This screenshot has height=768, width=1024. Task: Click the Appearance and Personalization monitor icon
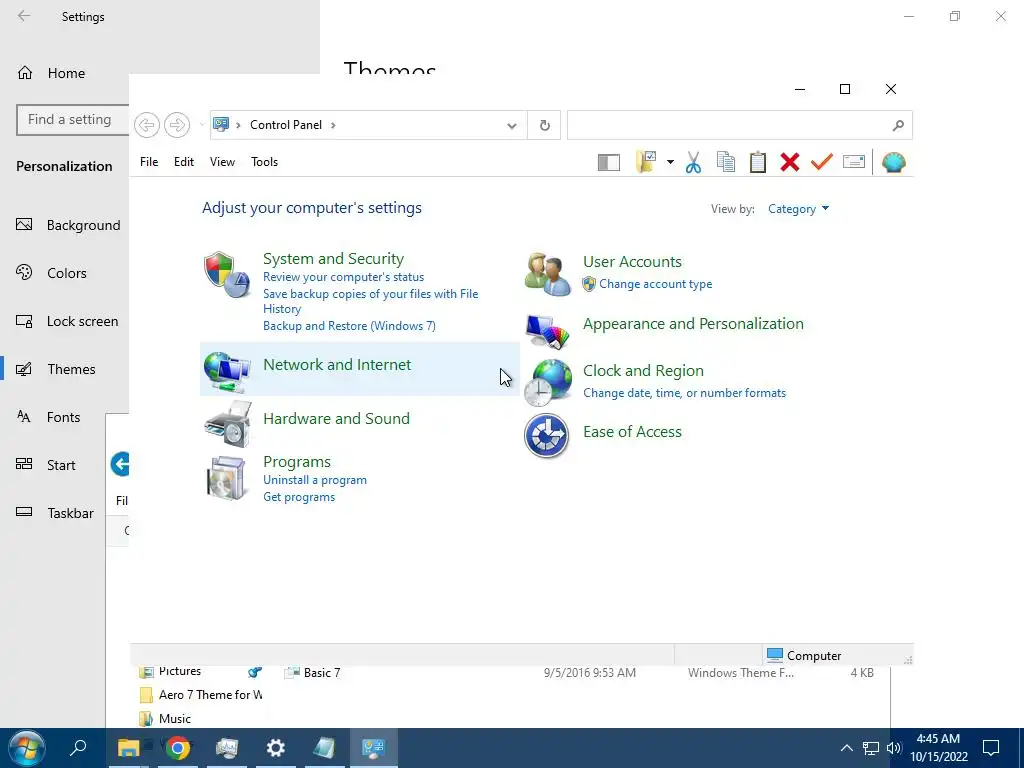coord(547,332)
